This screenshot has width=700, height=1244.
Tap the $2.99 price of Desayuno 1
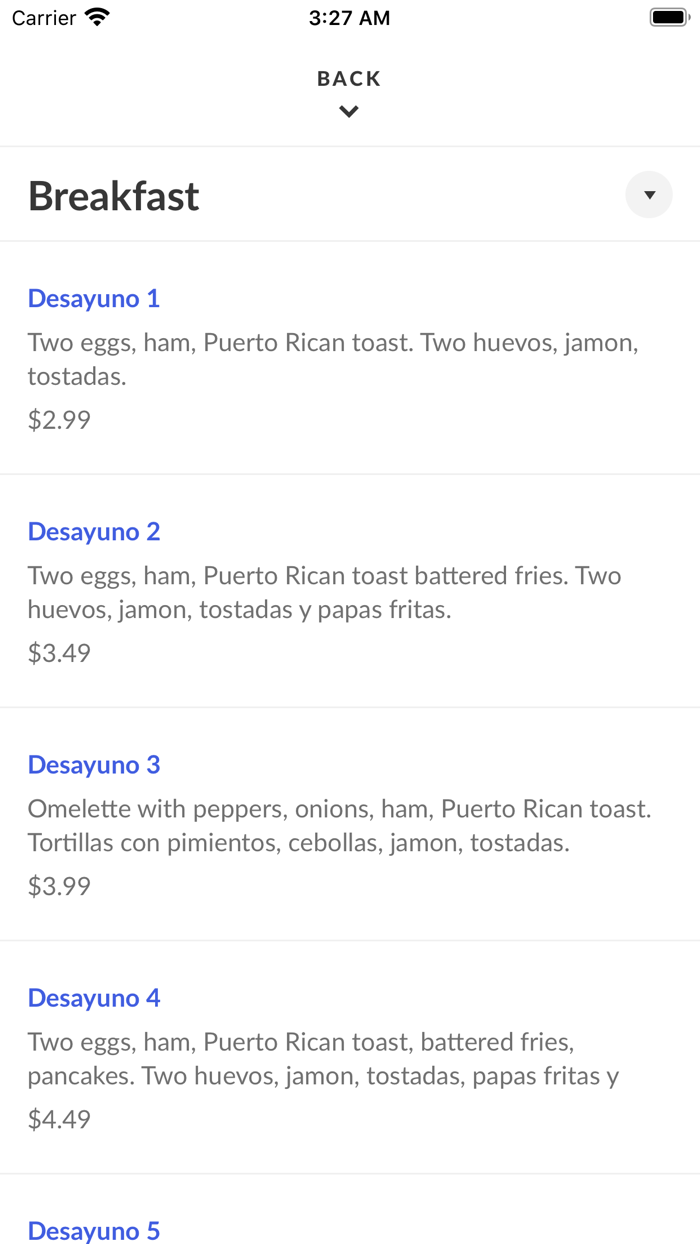click(59, 420)
